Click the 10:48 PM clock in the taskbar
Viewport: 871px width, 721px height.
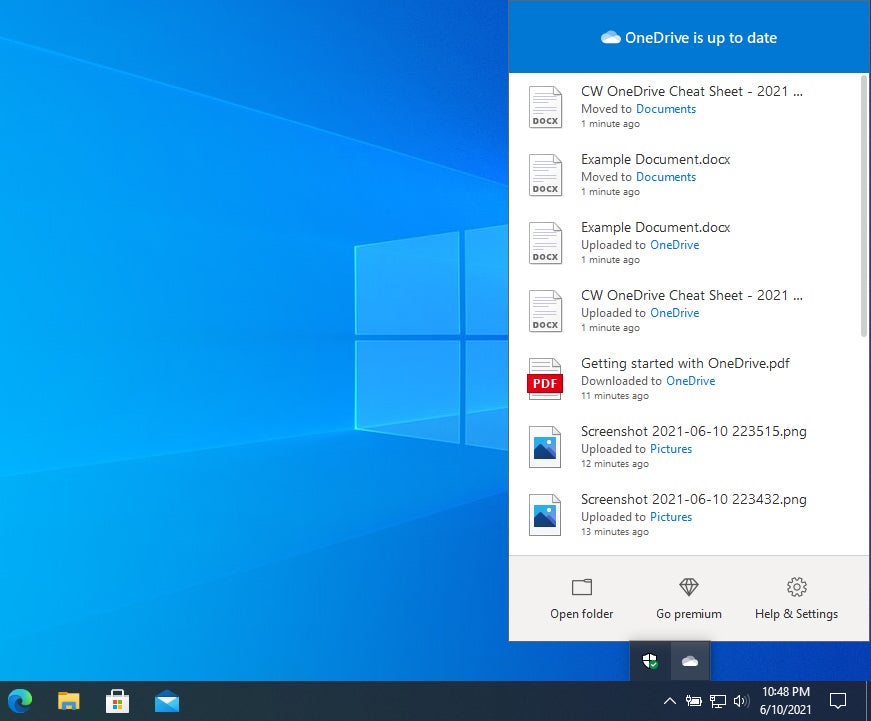pos(785,692)
